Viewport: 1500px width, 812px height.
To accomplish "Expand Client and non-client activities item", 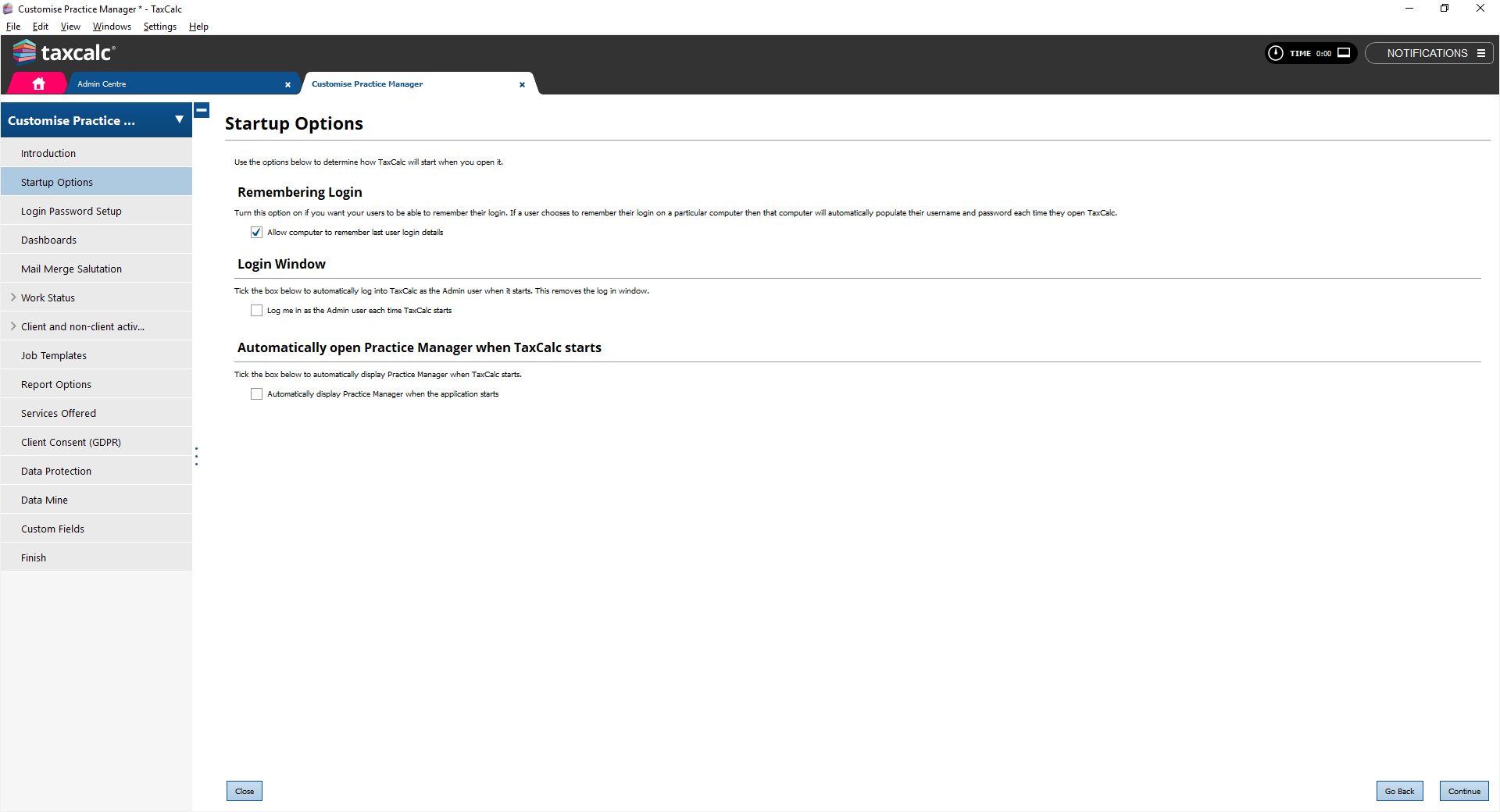I will click(13, 326).
